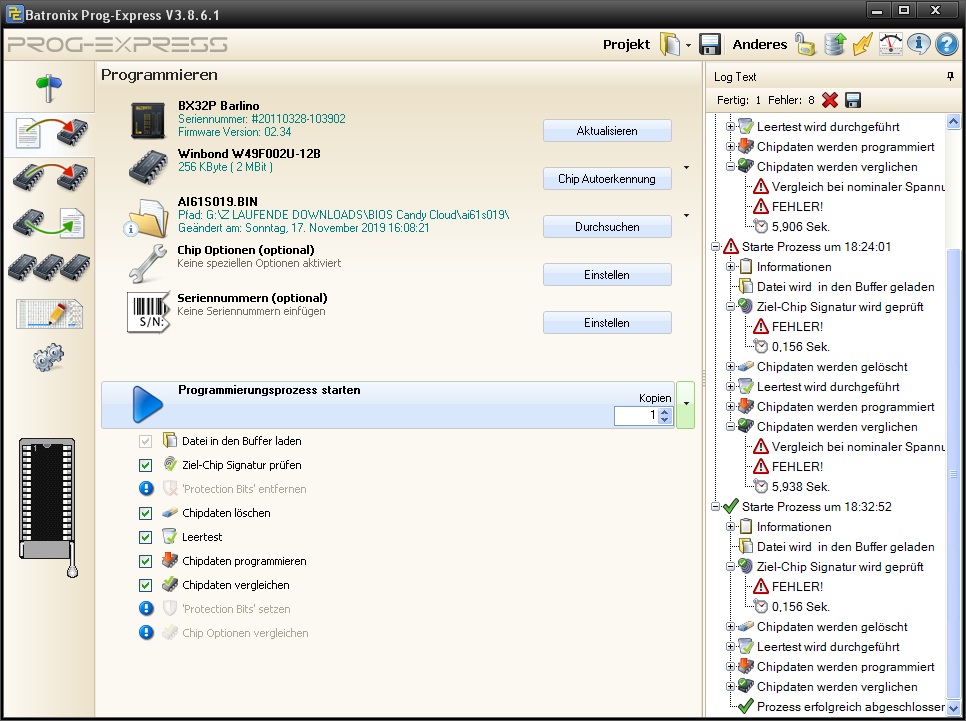This screenshot has width=966, height=721.
Task: Click the Durchsuchen button
Action: (x=607, y=227)
